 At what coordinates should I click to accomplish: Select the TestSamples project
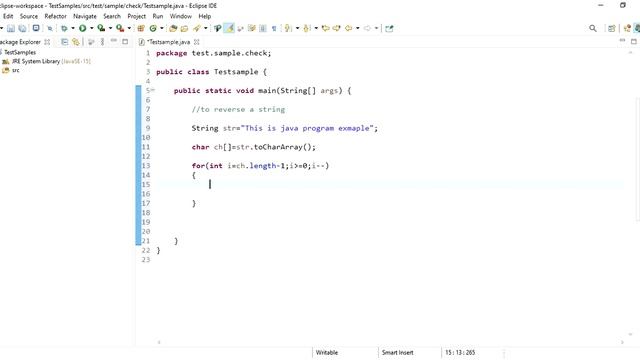(20, 52)
